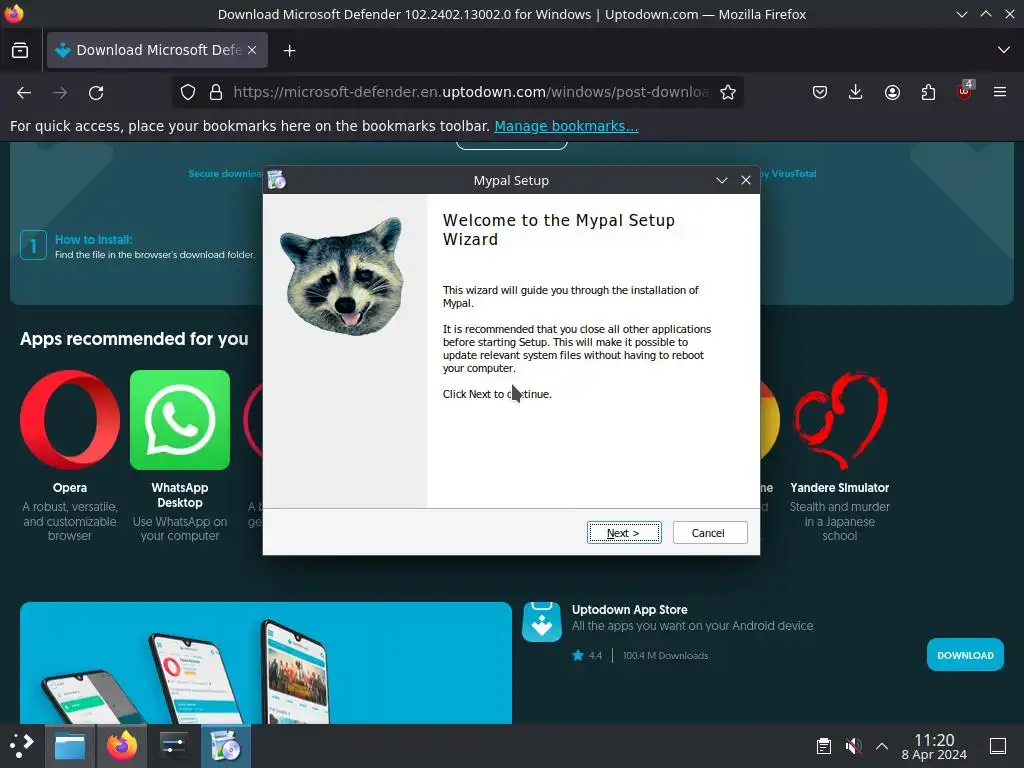Image resolution: width=1024 pixels, height=768 pixels.
Task: Show site security padlock info
Action: [216, 93]
